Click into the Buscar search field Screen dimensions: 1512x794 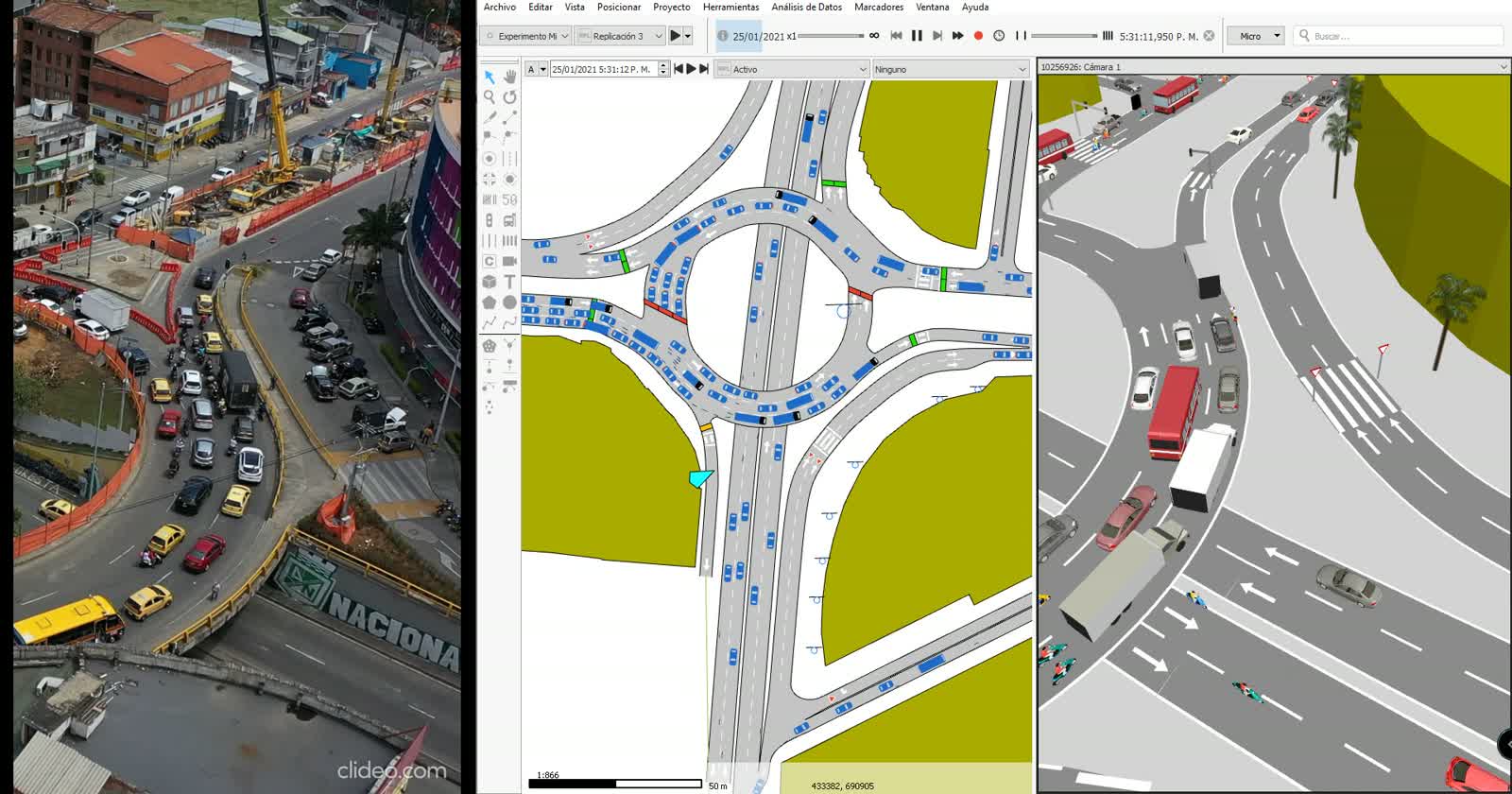pyautogui.click(x=1398, y=36)
